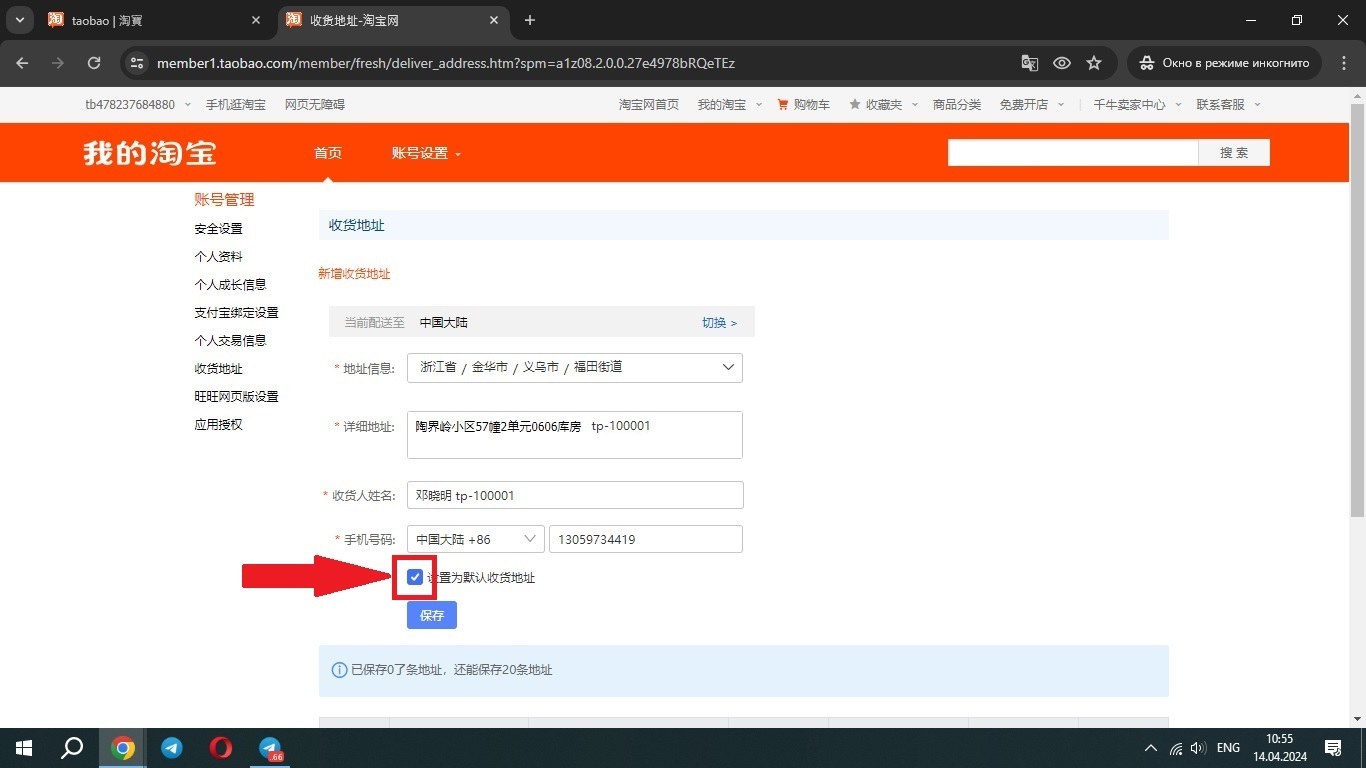Image resolution: width=1366 pixels, height=768 pixels.
Task: Click the browser address bar URL
Action: [x=446, y=63]
